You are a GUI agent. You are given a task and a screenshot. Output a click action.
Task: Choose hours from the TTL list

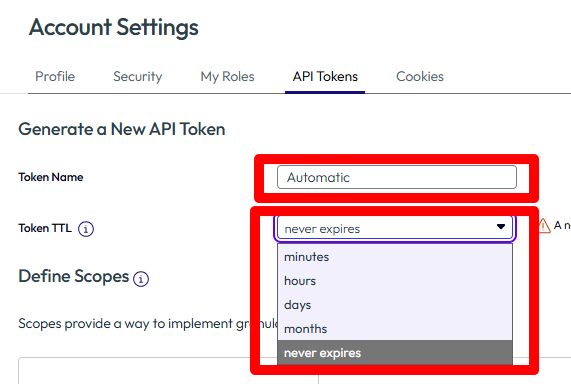pos(395,281)
